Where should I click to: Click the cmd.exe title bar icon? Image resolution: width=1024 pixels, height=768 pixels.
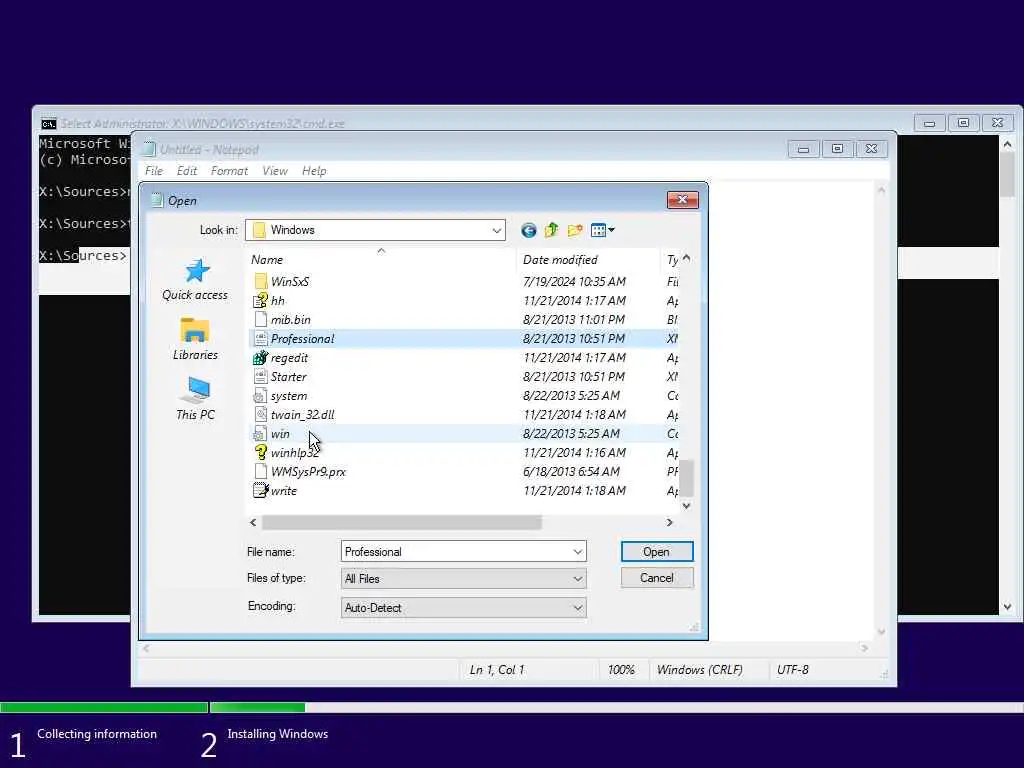click(x=49, y=123)
